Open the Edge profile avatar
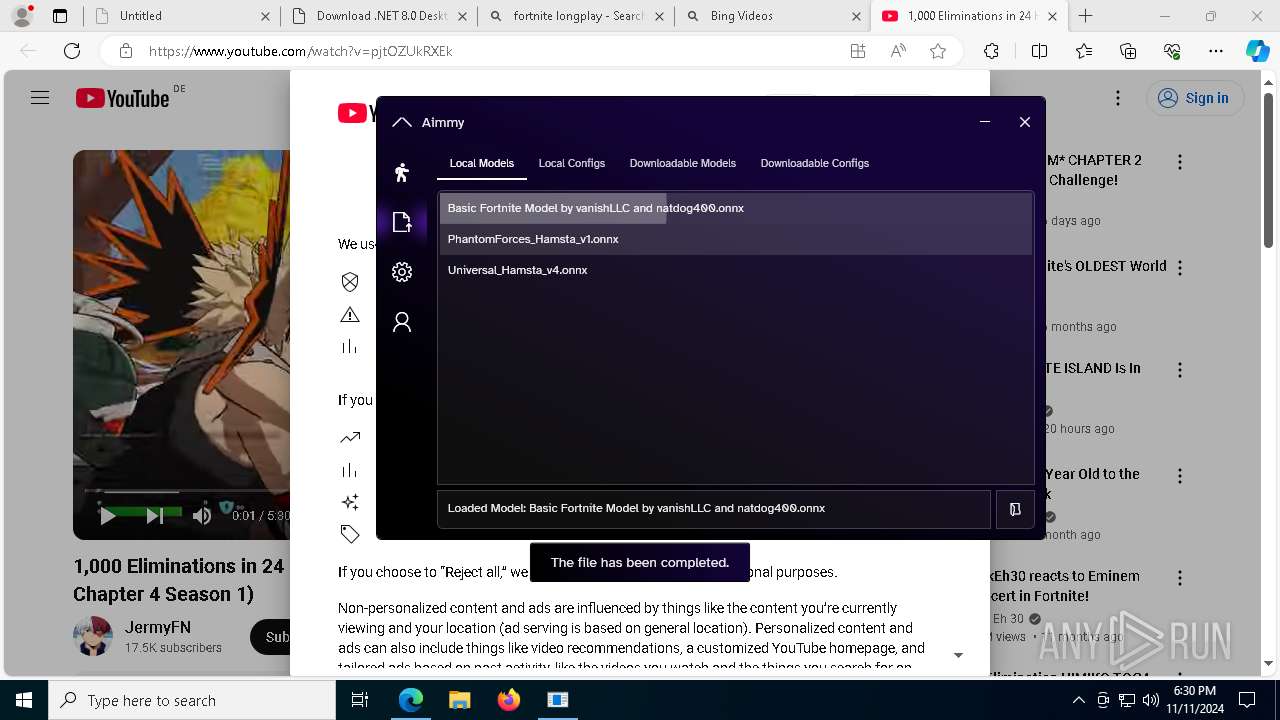 (22, 16)
